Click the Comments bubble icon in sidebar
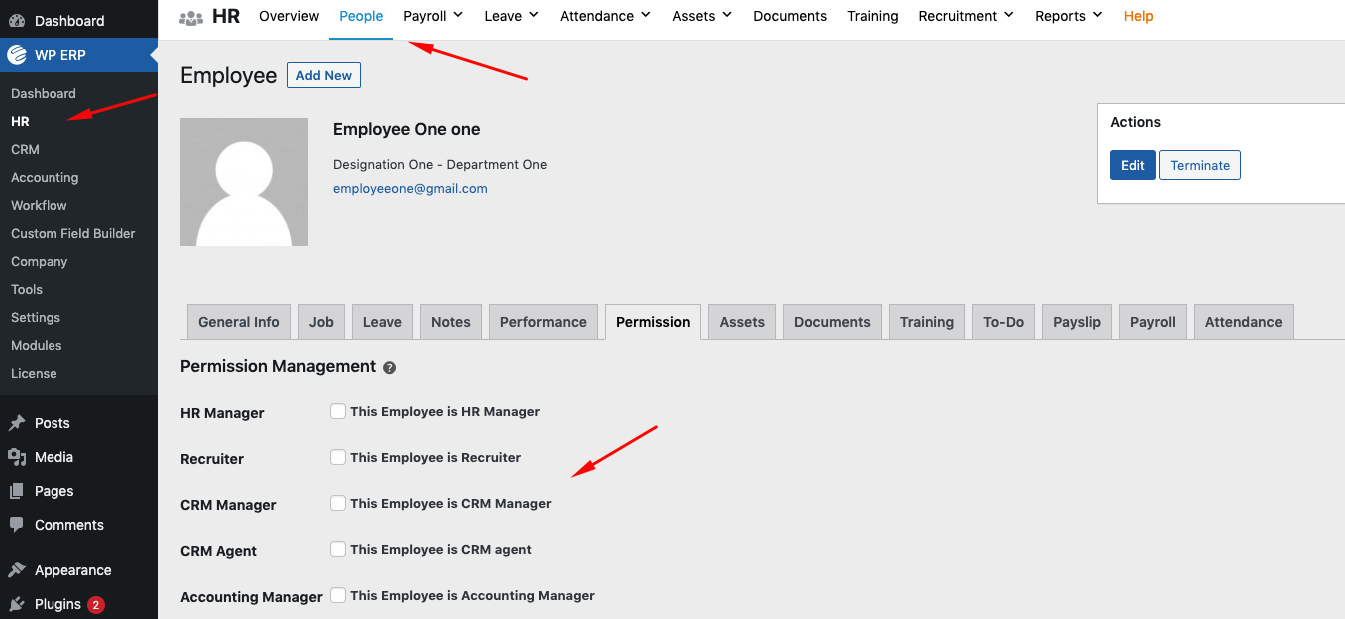The width and height of the screenshot is (1345, 619). click(x=18, y=525)
